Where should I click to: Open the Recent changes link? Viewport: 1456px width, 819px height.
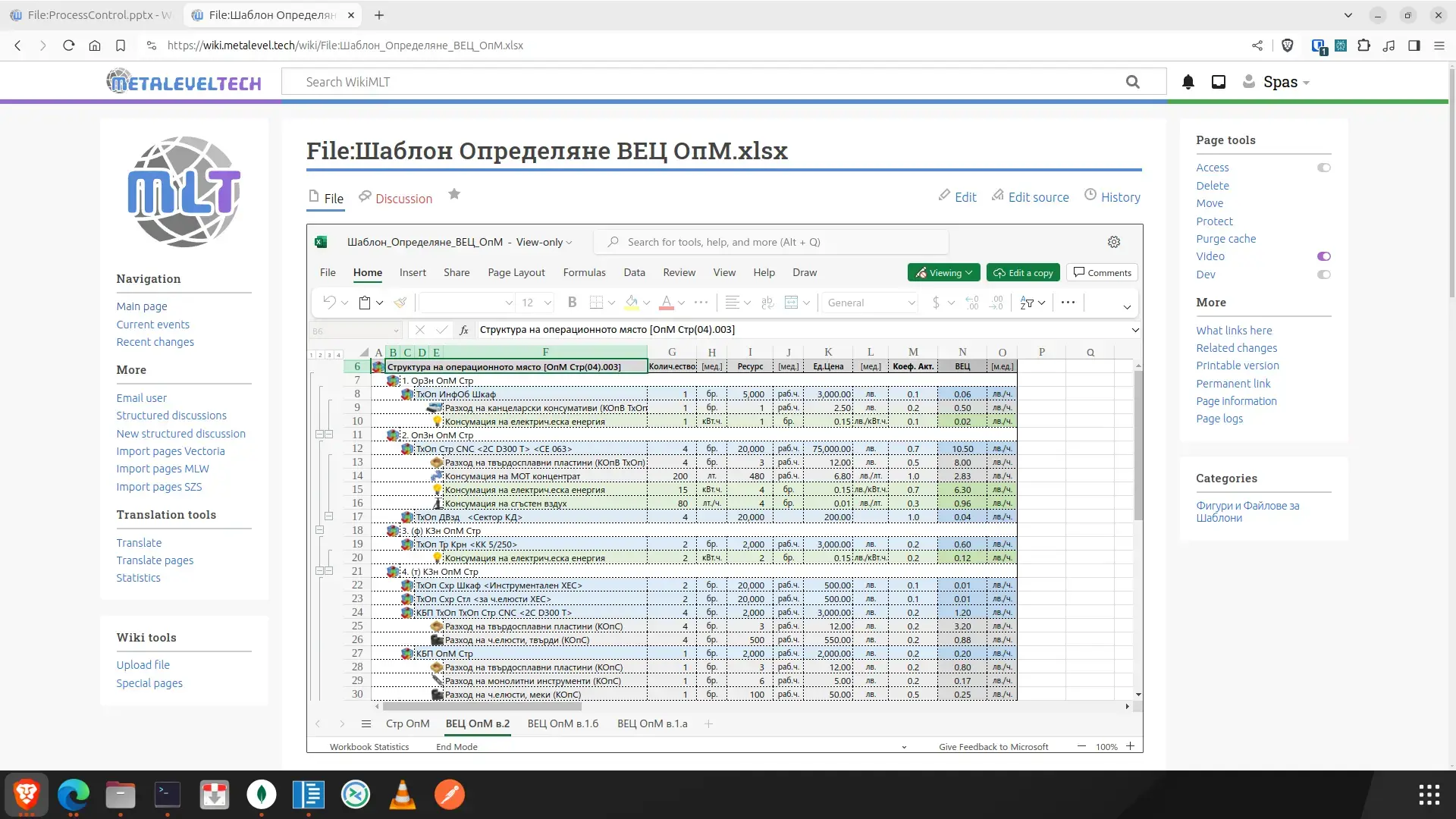tap(155, 342)
